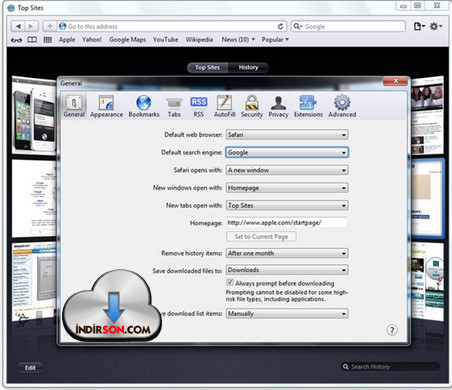Click the reload page icon
The height and width of the screenshot is (390, 452).
point(281,26)
